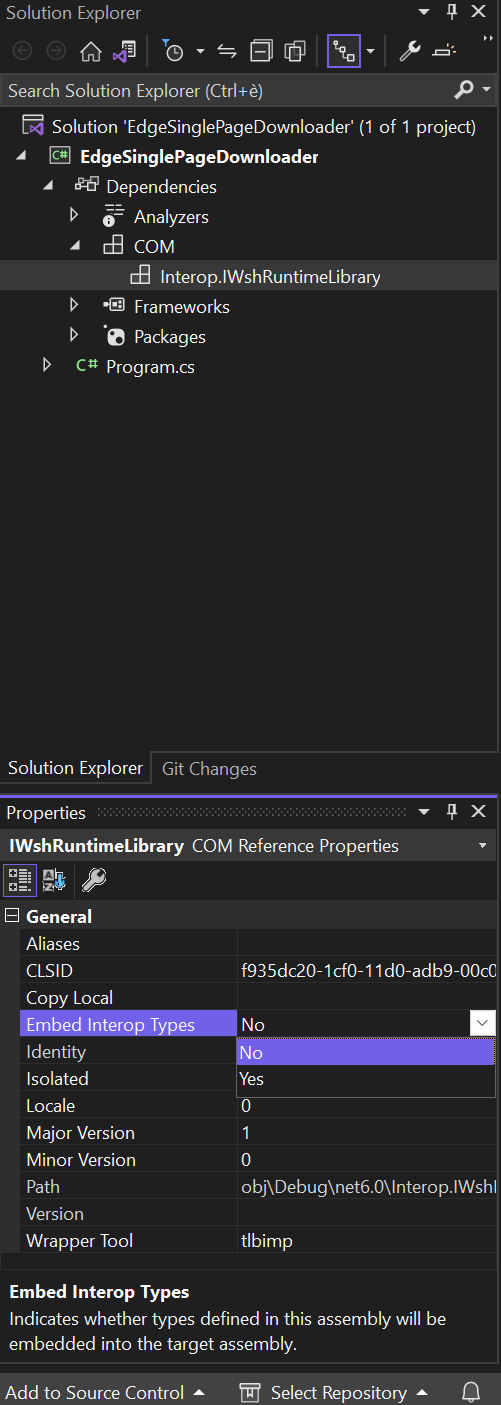The width and height of the screenshot is (501, 1405).
Task: Click Select Repository in status bar
Action: pos(334,1392)
